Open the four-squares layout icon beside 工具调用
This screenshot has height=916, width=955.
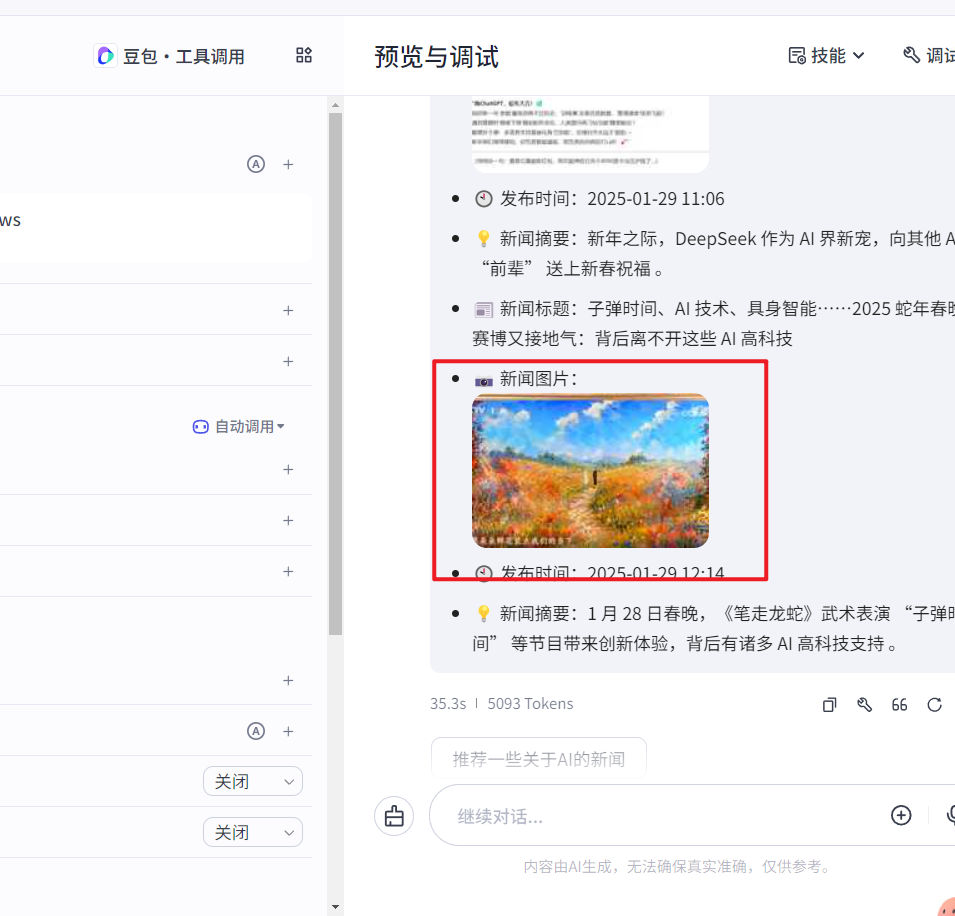click(304, 55)
